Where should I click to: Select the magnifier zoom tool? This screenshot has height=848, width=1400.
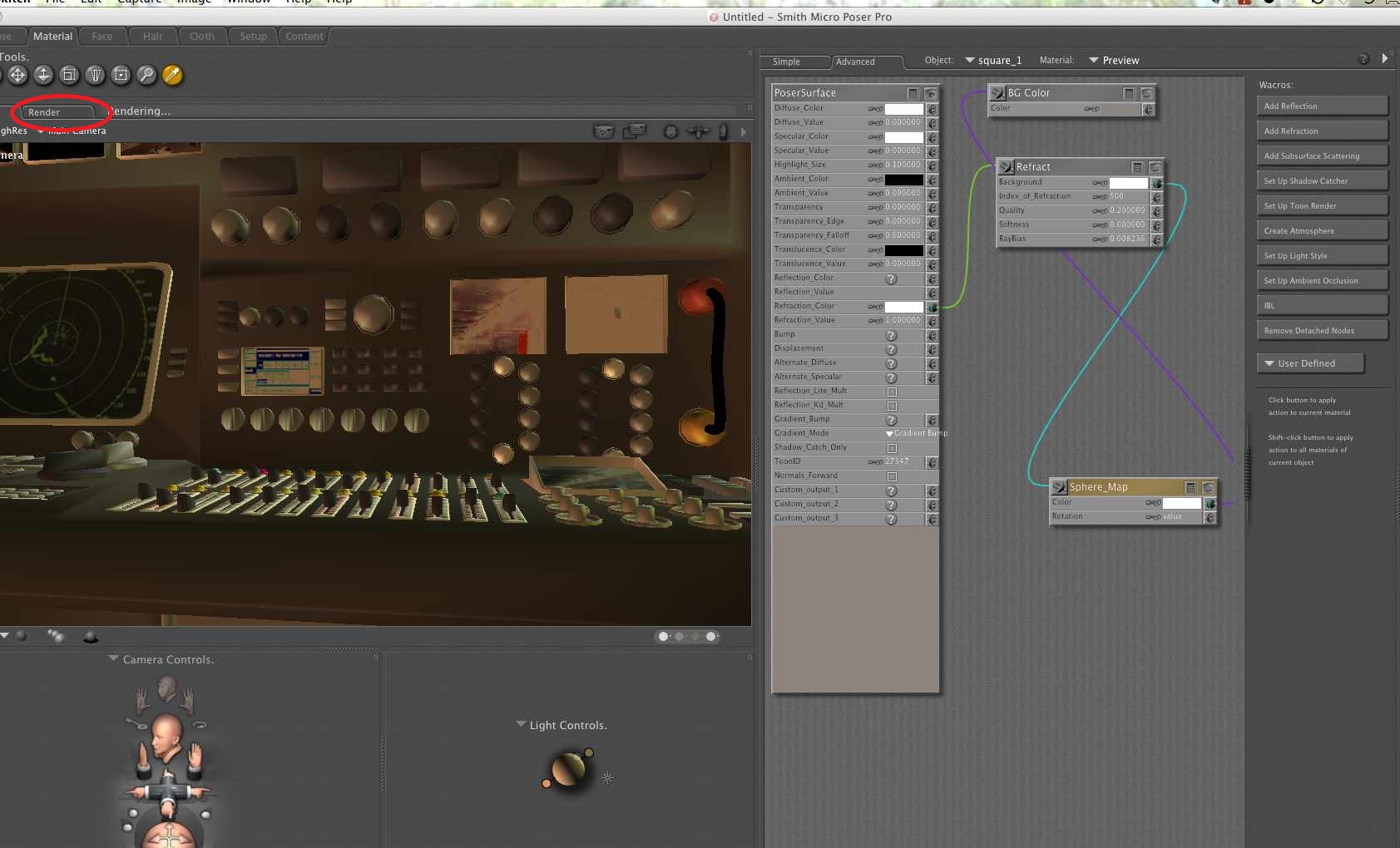[x=146, y=75]
